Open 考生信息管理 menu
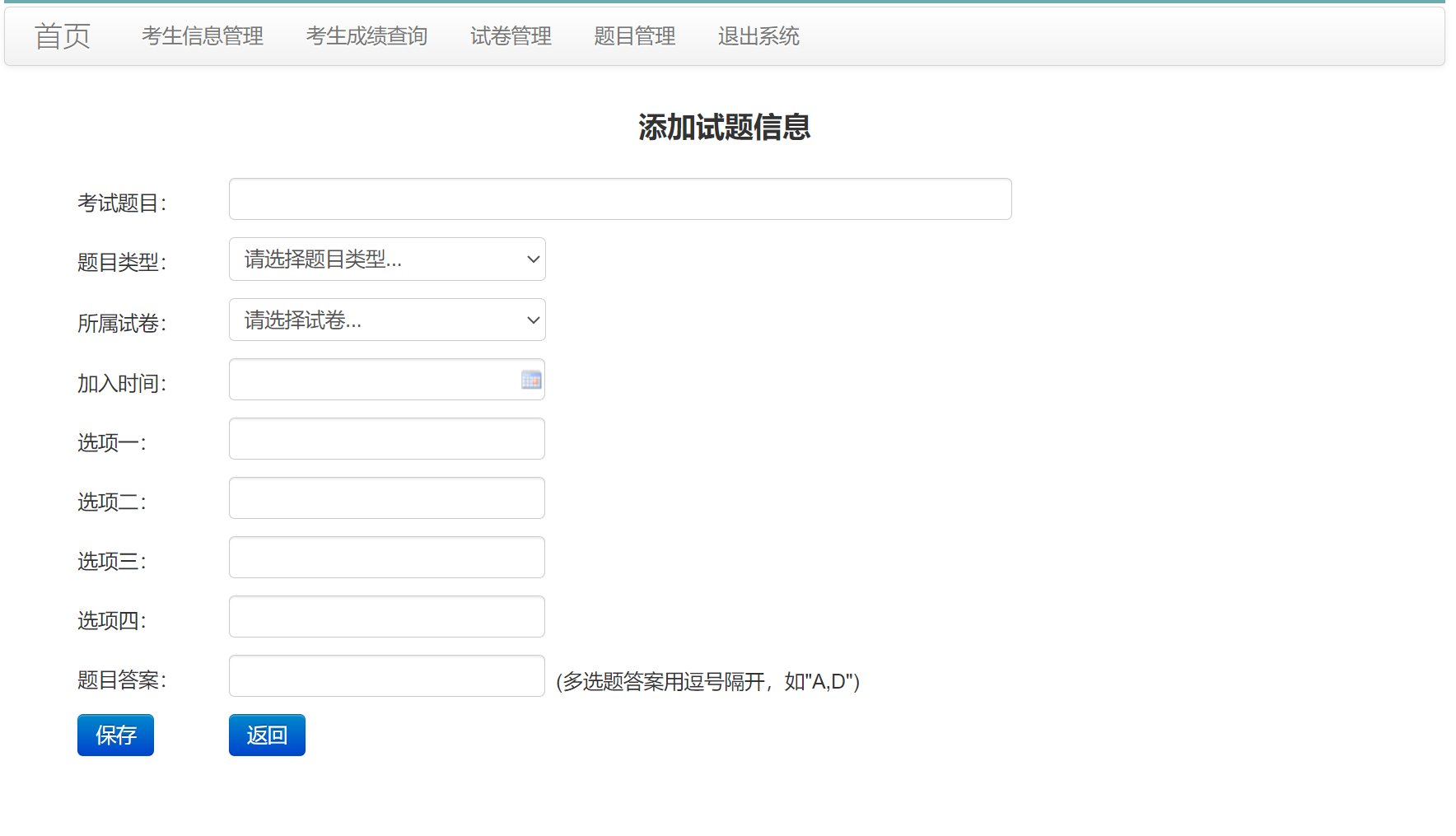The image size is (1456, 836). 203,36
